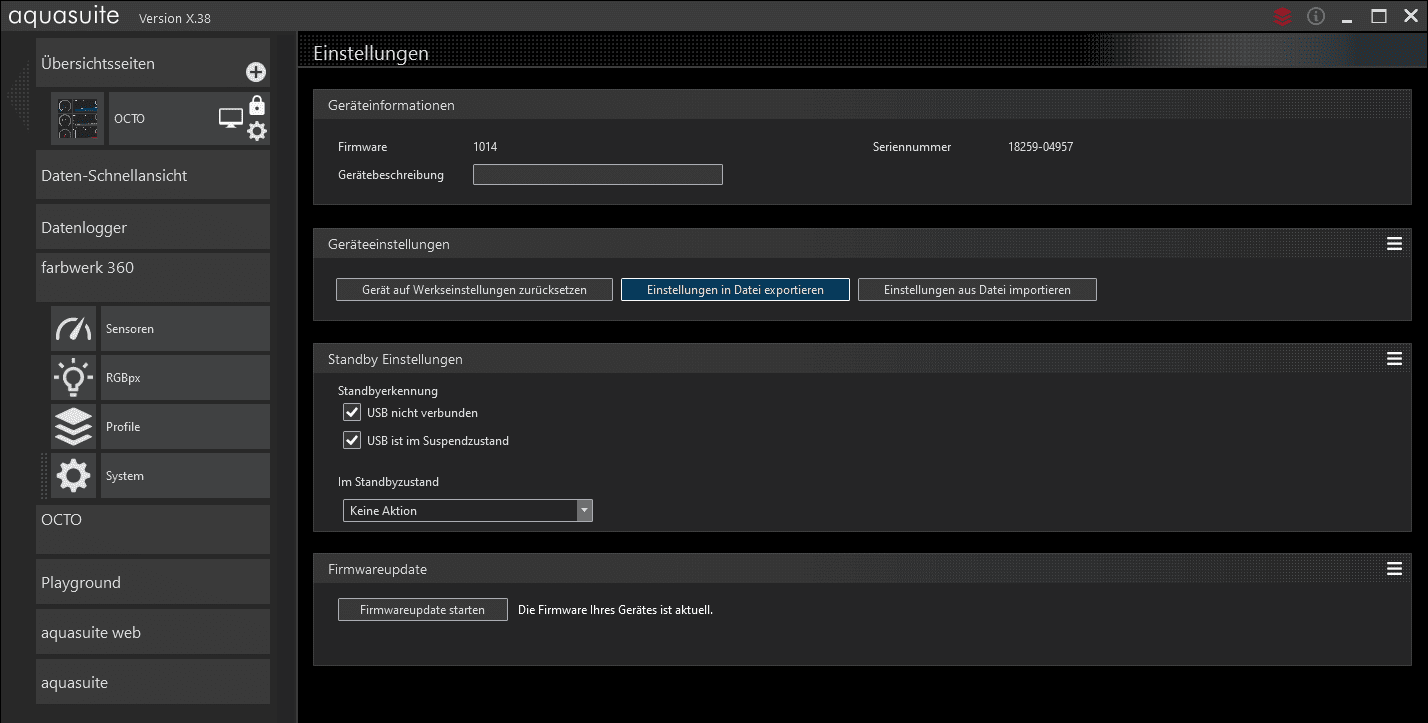Click the OCTO overview page thumbnail
Screen dimensions: 1428x723
pyautogui.click(x=78, y=118)
